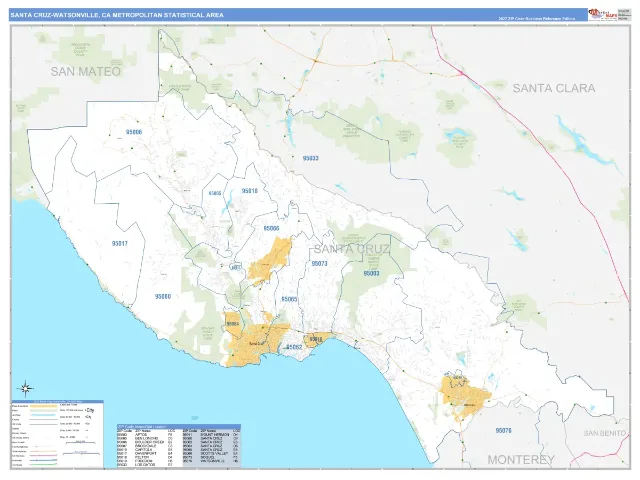640x480 pixels.
Task: Click the SAN BENITO county label
Action: point(604,433)
